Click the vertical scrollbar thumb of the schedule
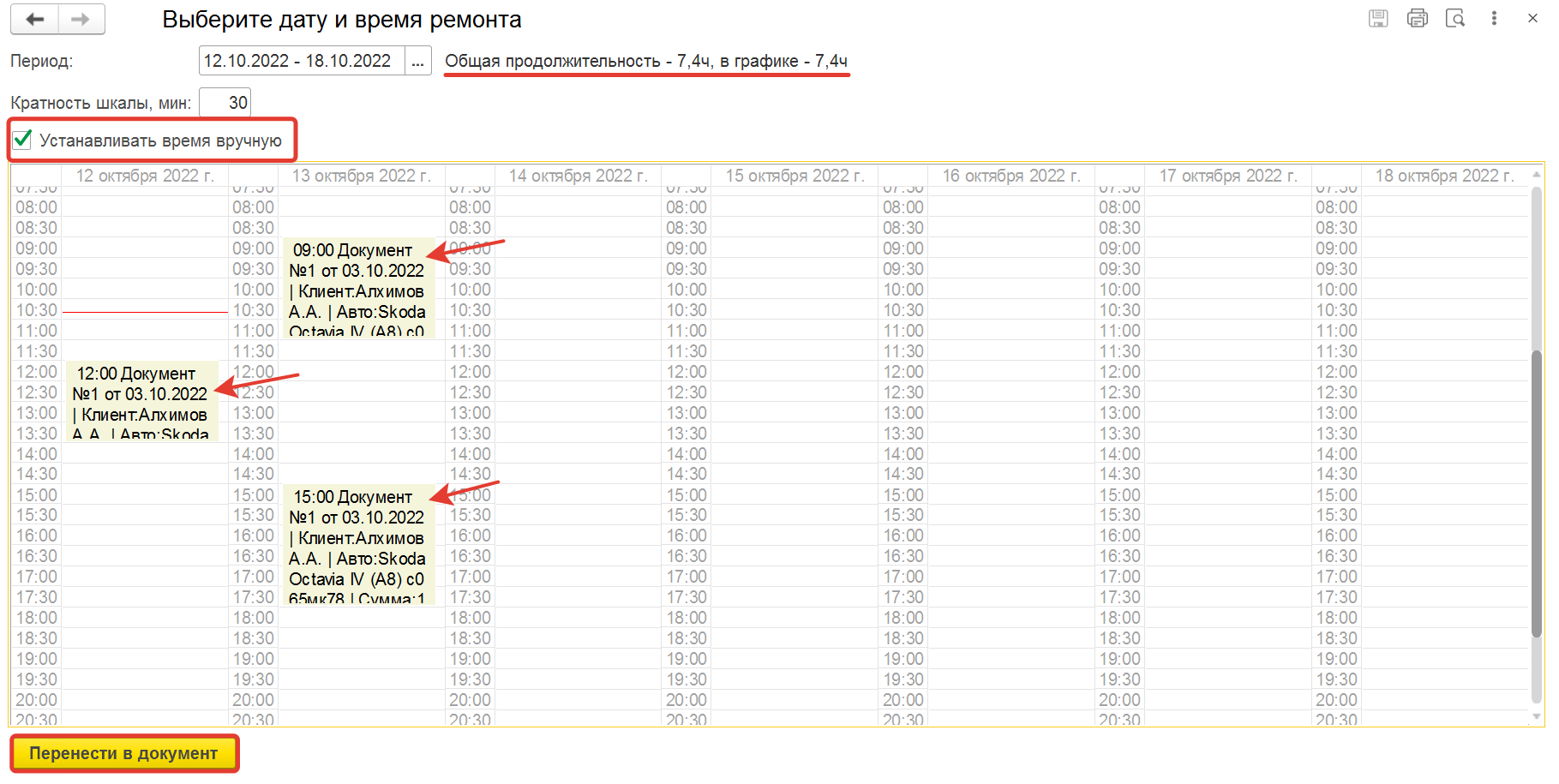Viewport: 1559px width, 784px height. (x=1537, y=494)
